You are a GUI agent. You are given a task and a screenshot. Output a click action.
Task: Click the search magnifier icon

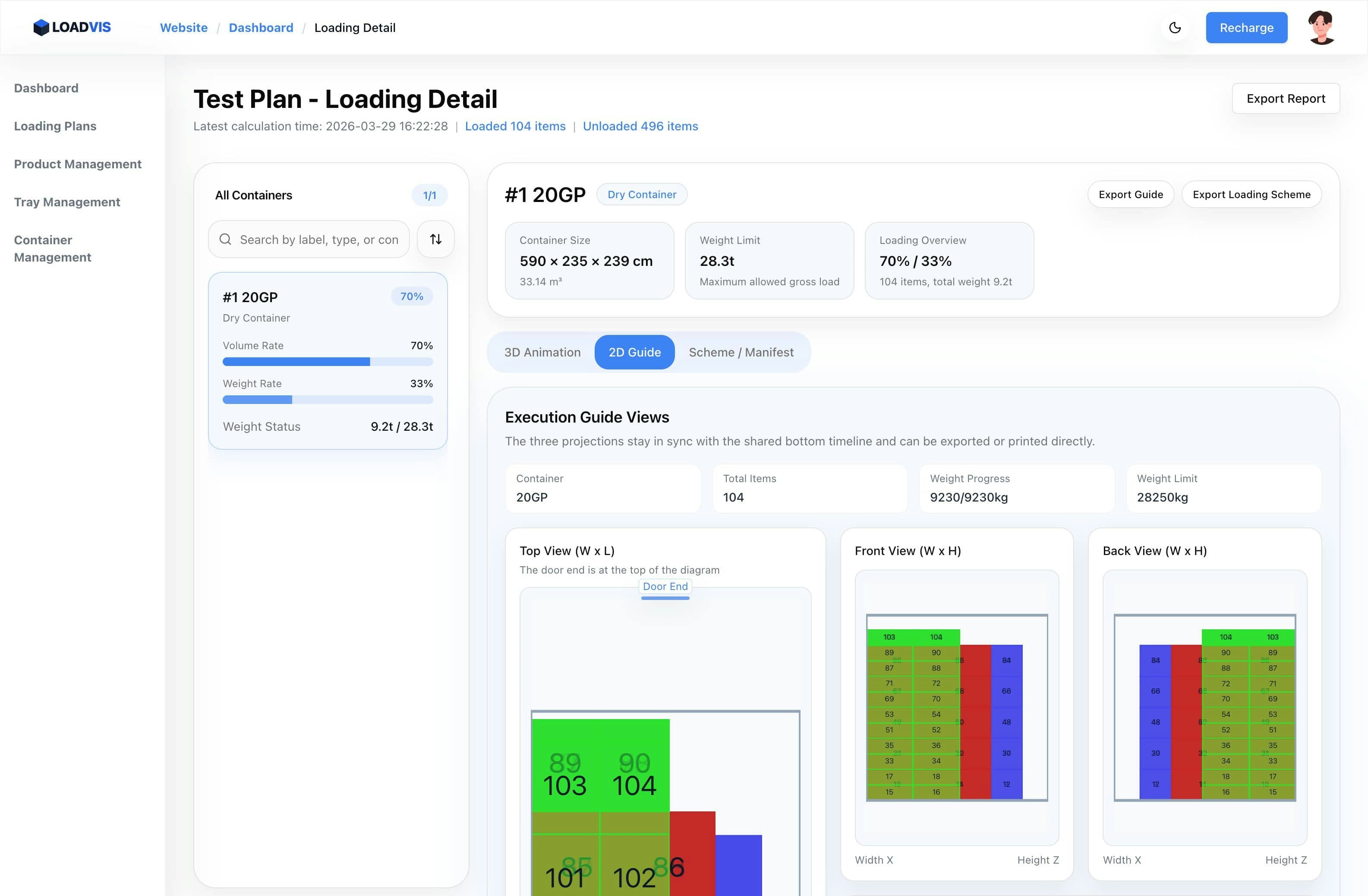[x=225, y=239]
